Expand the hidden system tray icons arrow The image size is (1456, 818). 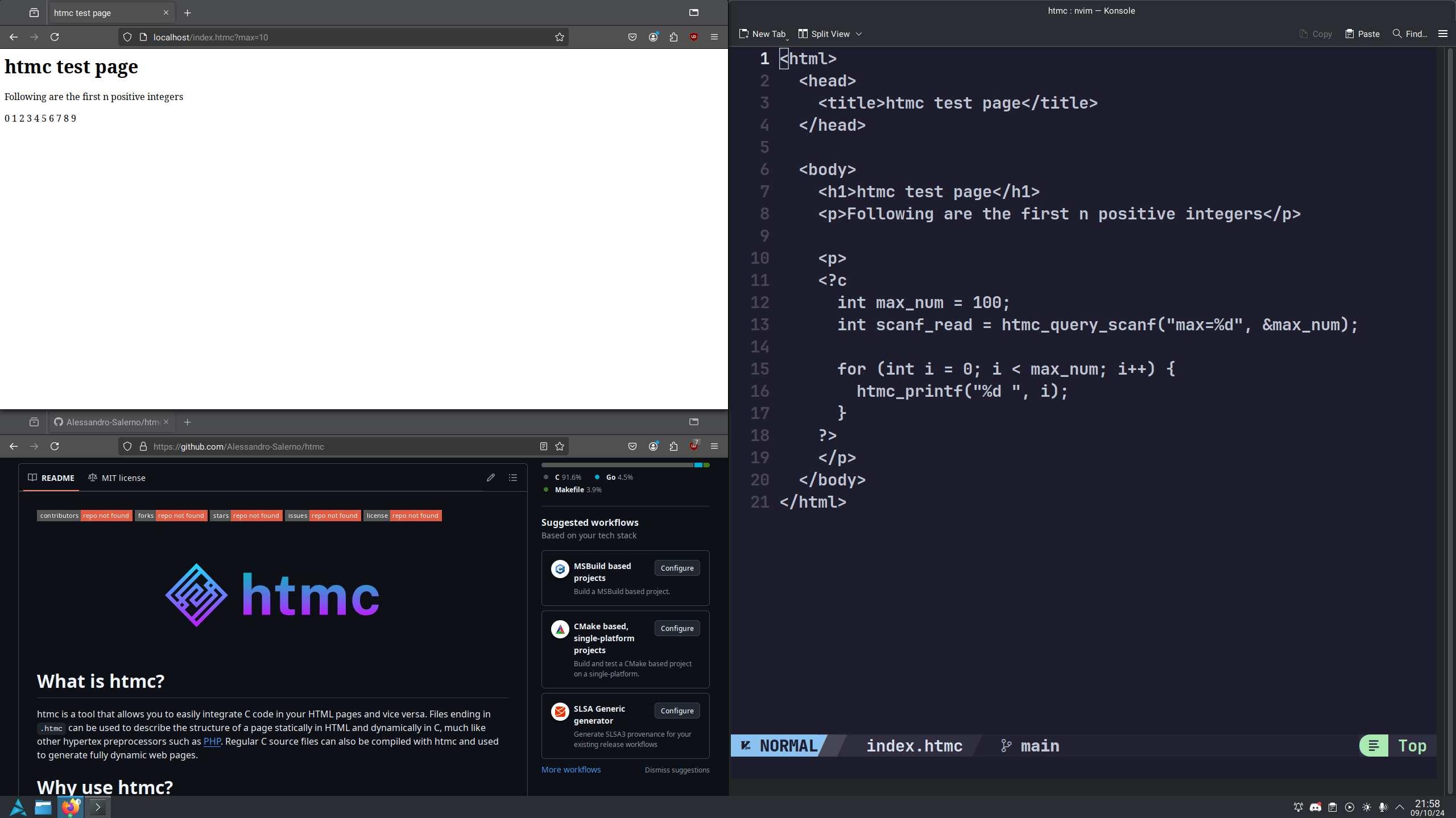coord(1400,807)
